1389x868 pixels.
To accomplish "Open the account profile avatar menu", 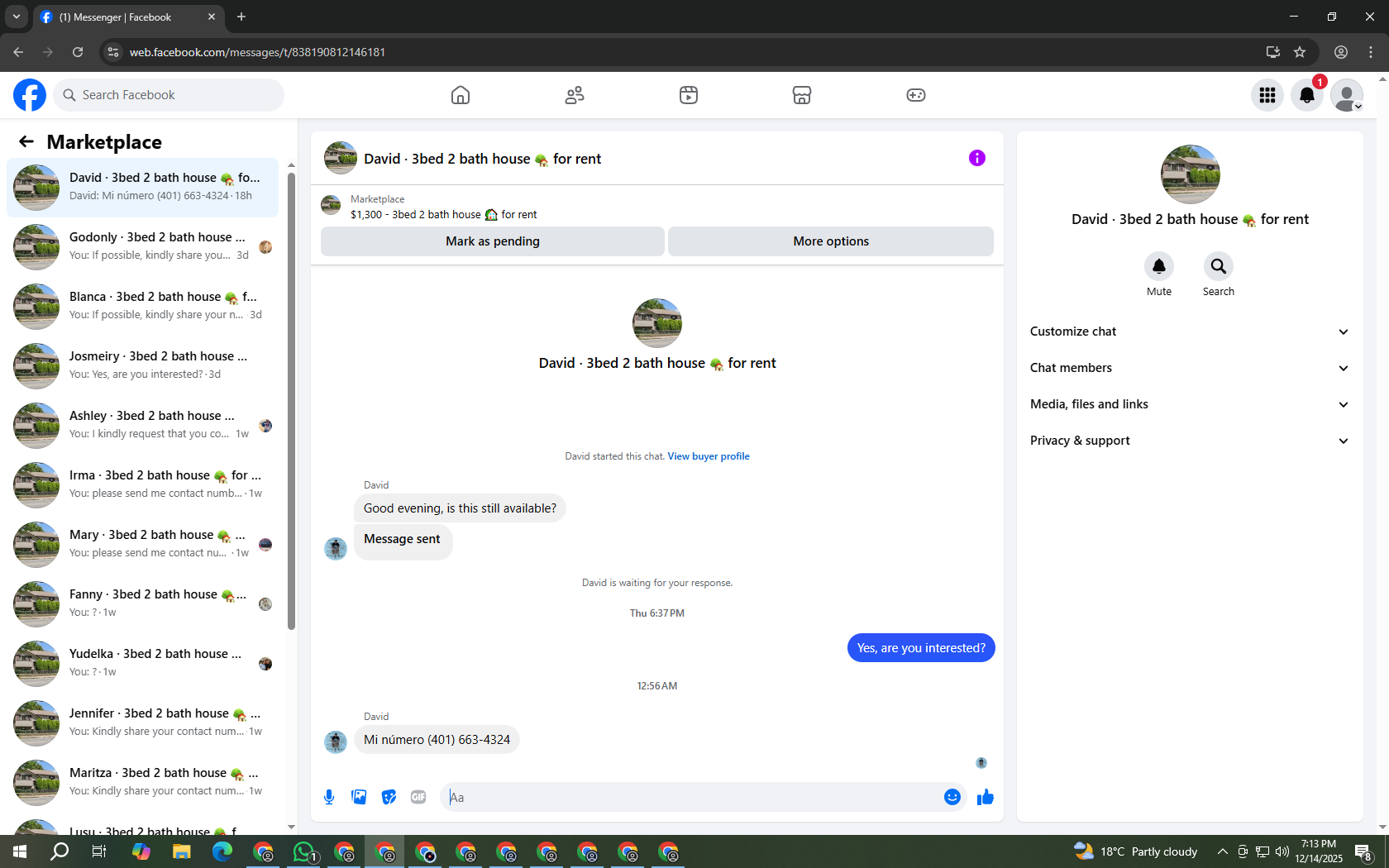I will tap(1347, 95).
